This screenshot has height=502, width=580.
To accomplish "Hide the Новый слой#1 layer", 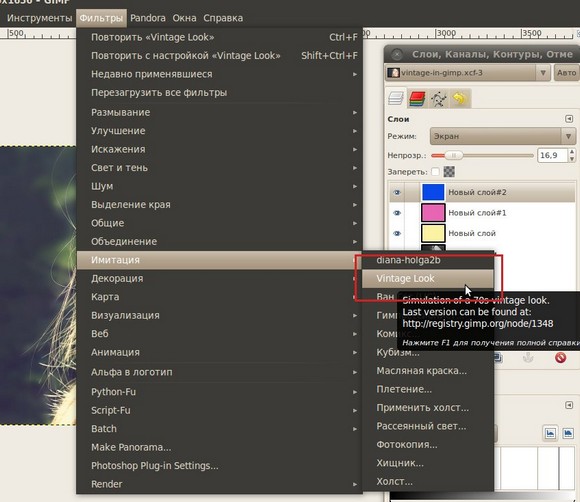I will (397, 213).
